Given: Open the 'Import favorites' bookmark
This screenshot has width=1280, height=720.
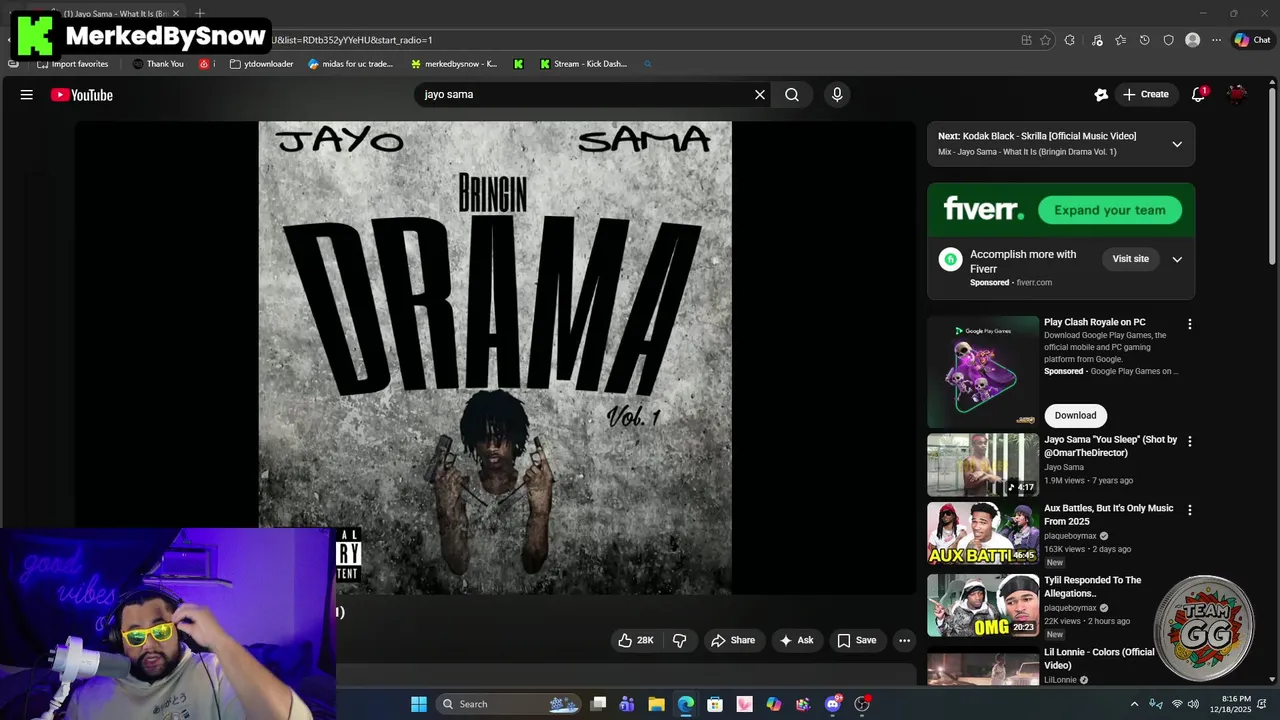Looking at the screenshot, I should tap(72, 64).
